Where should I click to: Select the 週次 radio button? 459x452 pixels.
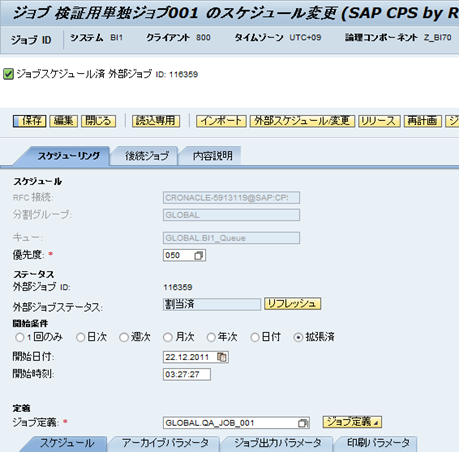point(124,337)
